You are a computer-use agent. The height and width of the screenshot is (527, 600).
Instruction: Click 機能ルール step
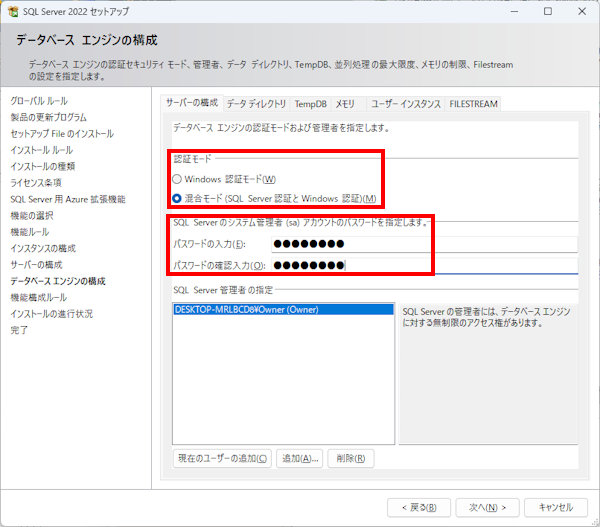pyautogui.click(x=29, y=232)
